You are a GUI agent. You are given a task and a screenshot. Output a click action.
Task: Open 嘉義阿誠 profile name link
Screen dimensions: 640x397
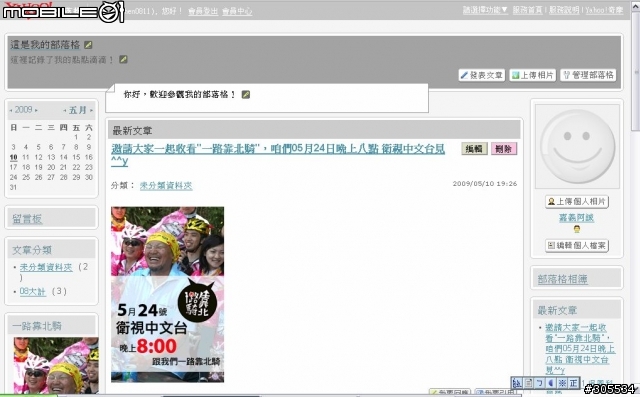(576, 218)
